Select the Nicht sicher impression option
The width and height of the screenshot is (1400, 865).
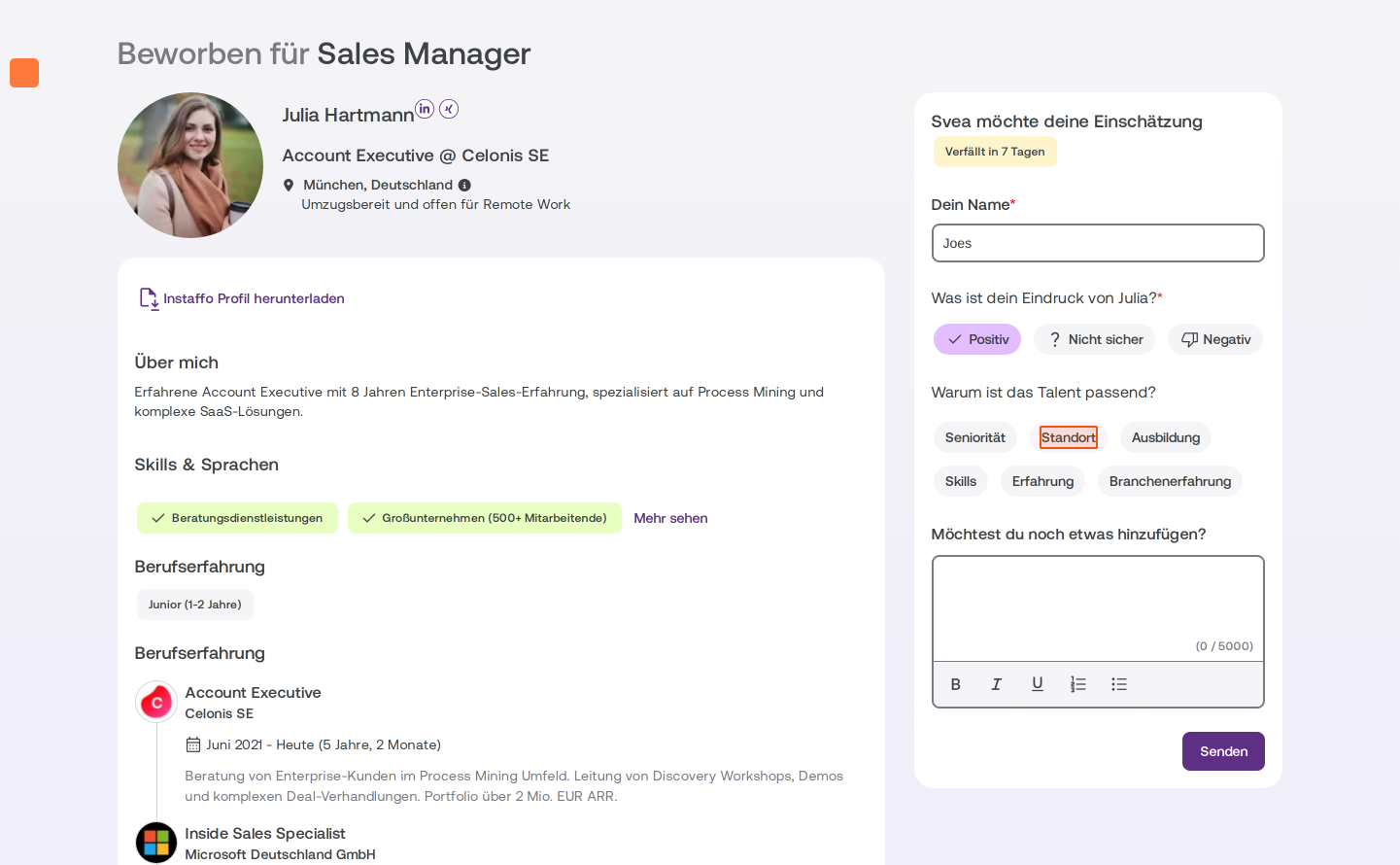[1095, 339]
